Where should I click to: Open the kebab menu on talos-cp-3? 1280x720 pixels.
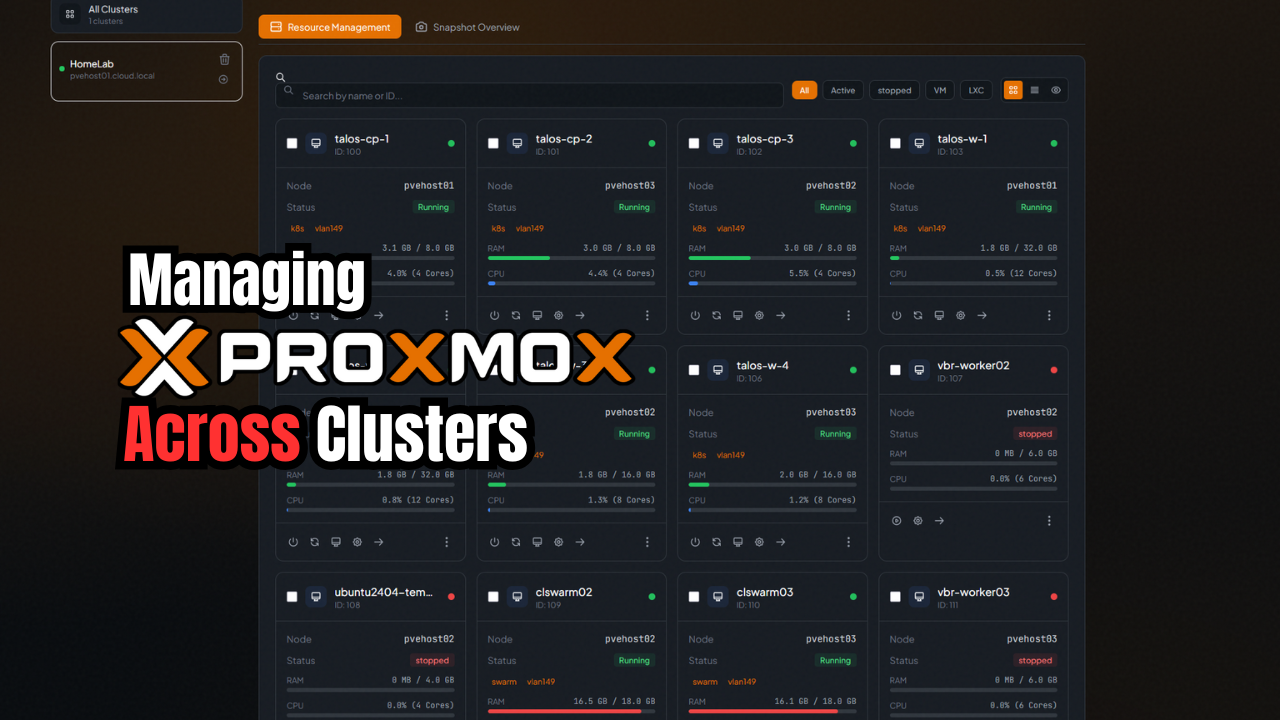(x=848, y=315)
